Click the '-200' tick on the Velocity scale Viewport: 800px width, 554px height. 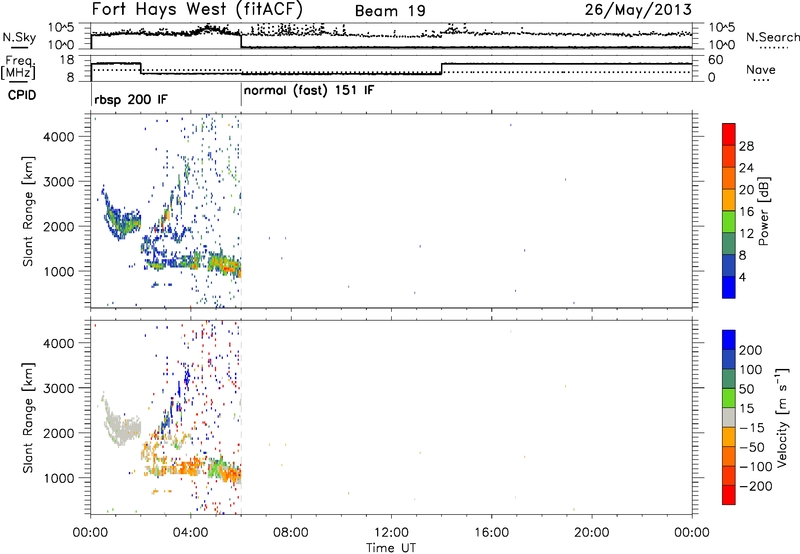tap(755, 486)
